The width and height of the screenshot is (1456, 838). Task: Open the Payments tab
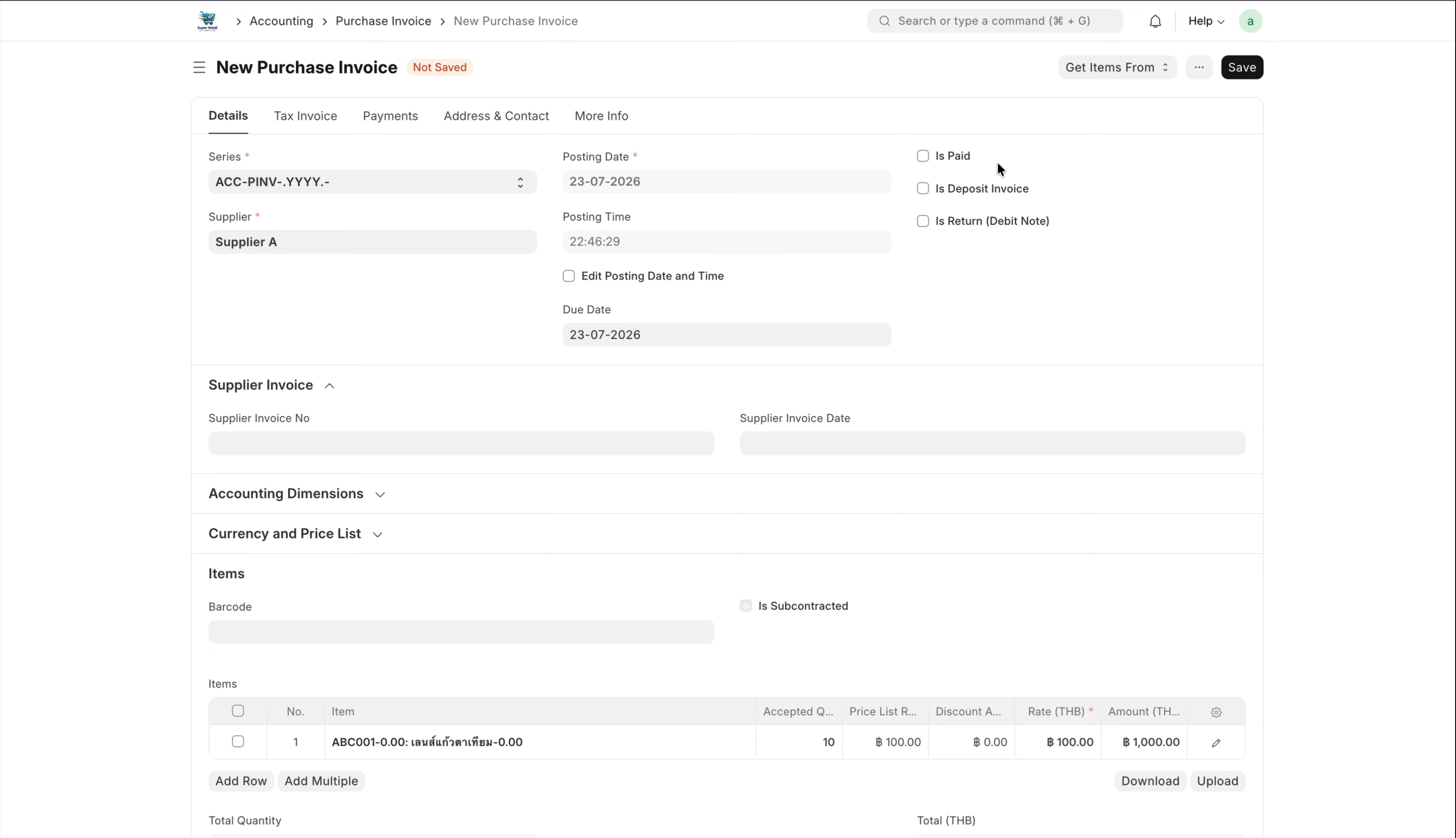coord(390,116)
